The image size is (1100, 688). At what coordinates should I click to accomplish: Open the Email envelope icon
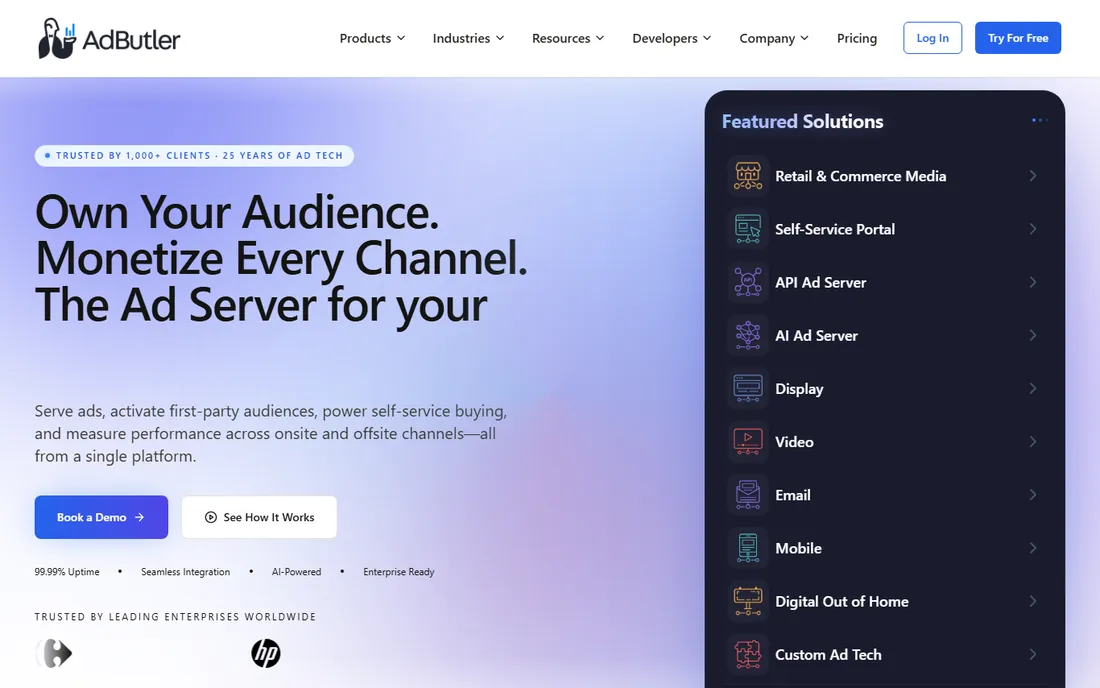pyautogui.click(x=748, y=495)
